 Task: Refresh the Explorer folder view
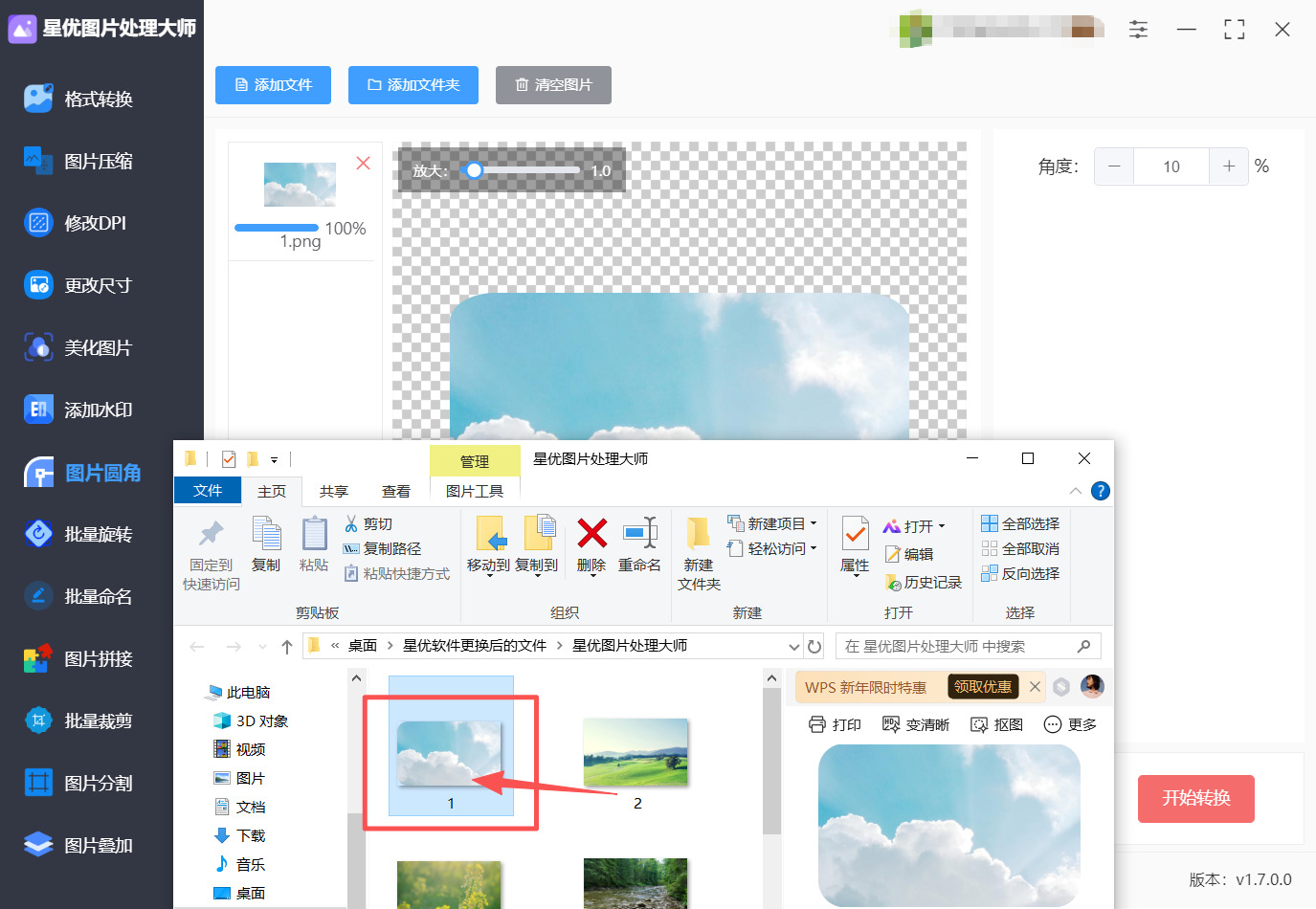click(814, 647)
